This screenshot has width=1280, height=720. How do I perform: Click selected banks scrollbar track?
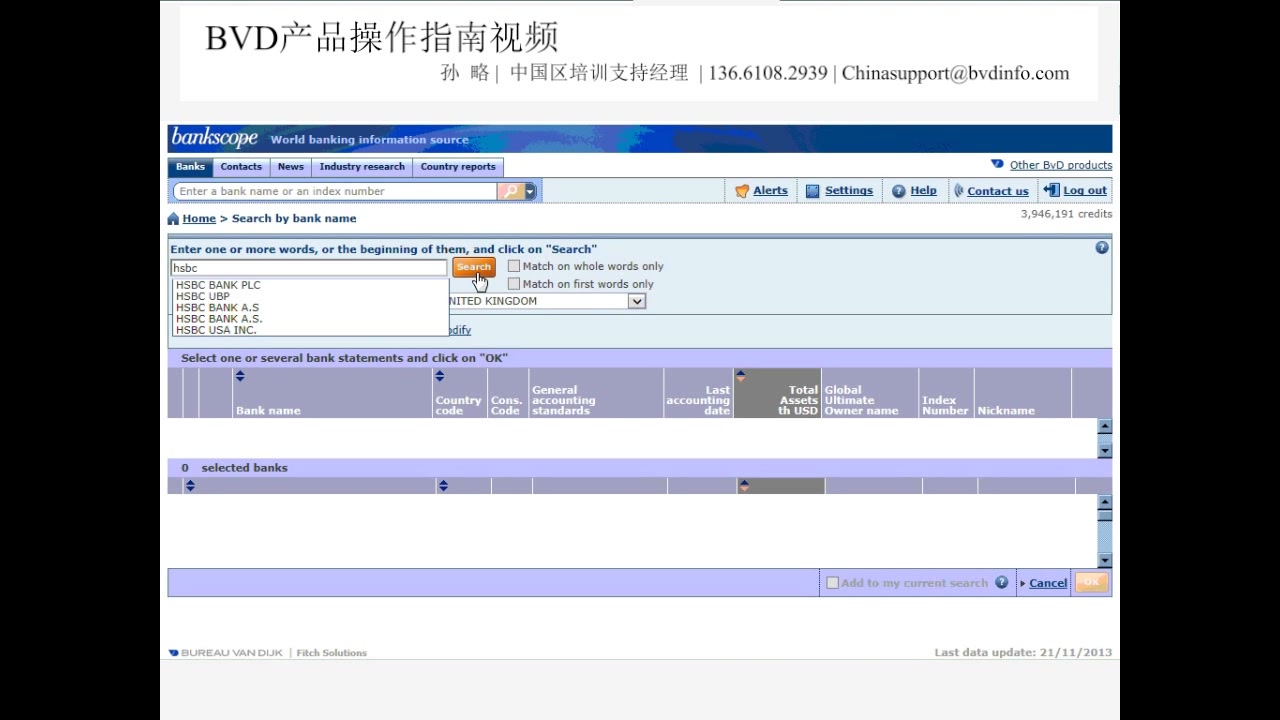click(x=1105, y=537)
